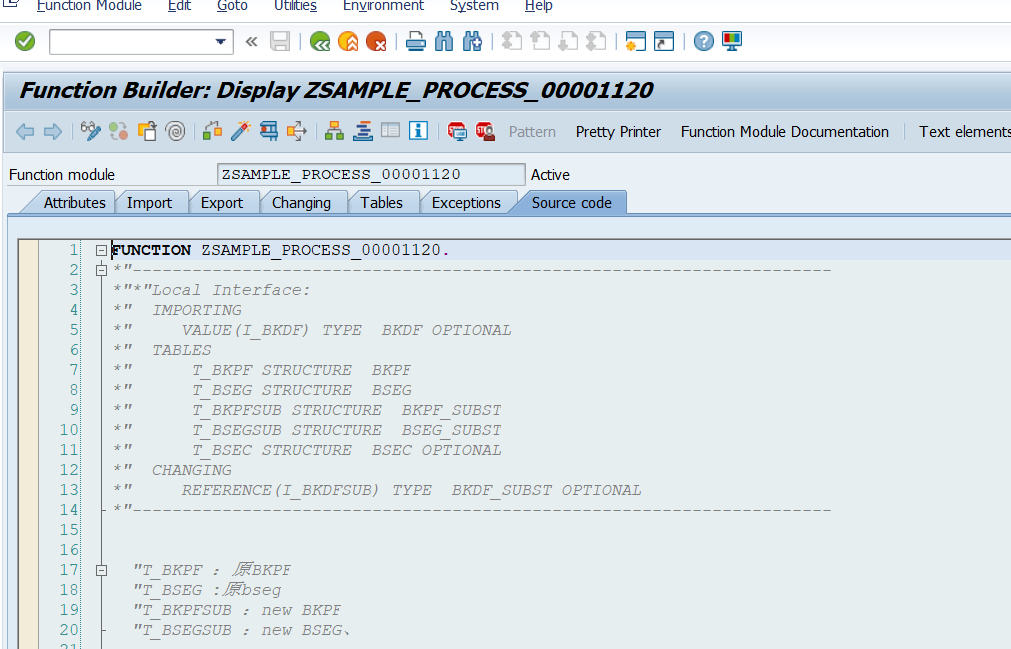Click the Set External Breakpoint stop icon
This screenshot has width=1011, height=649.
tap(486, 131)
